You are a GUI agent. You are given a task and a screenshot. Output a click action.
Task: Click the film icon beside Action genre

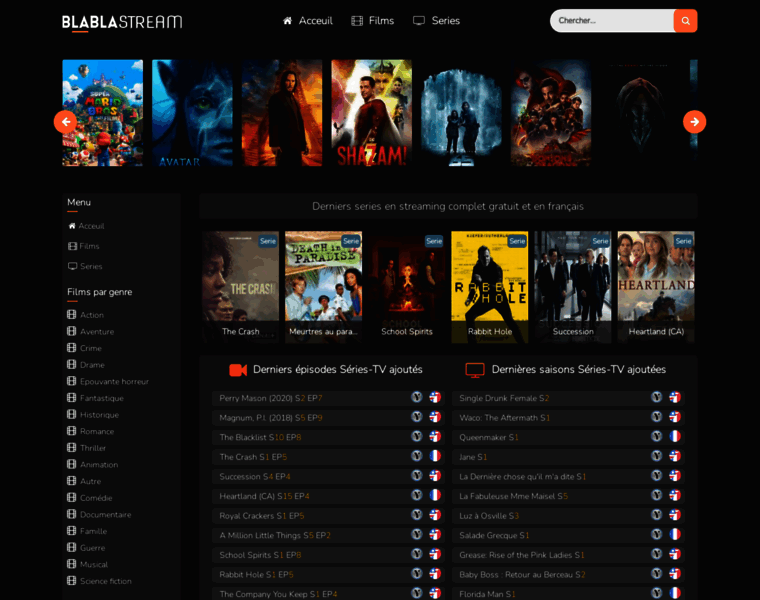click(x=72, y=315)
